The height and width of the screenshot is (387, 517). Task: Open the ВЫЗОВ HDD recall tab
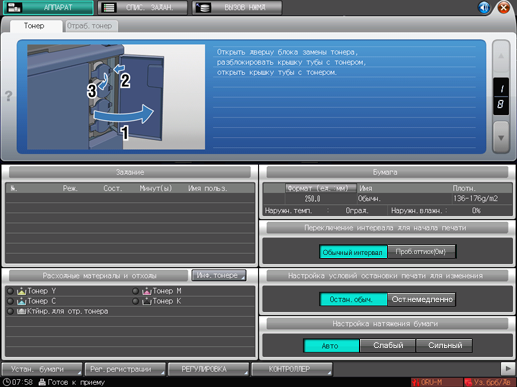click(x=237, y=7)
